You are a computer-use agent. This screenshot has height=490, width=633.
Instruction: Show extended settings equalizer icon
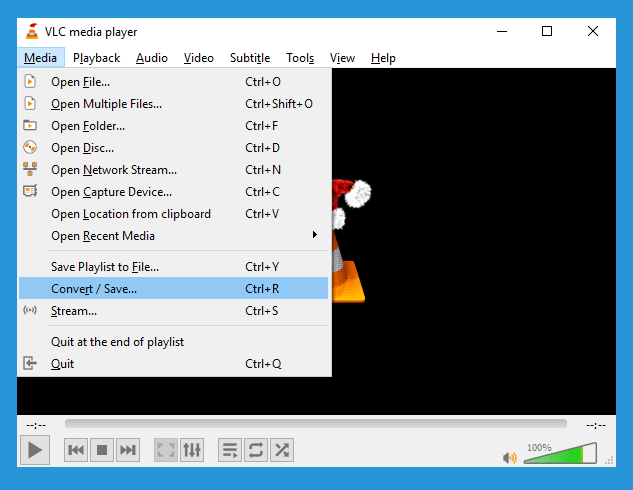[x=192, y=450]
